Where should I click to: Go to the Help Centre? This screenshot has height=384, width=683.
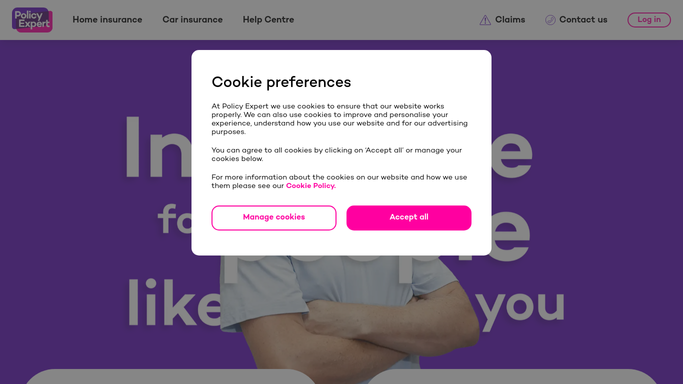[x=268, y=20]
